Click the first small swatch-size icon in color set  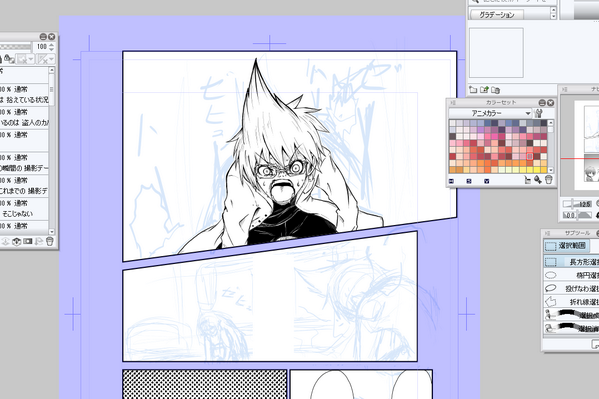point(451,181)
